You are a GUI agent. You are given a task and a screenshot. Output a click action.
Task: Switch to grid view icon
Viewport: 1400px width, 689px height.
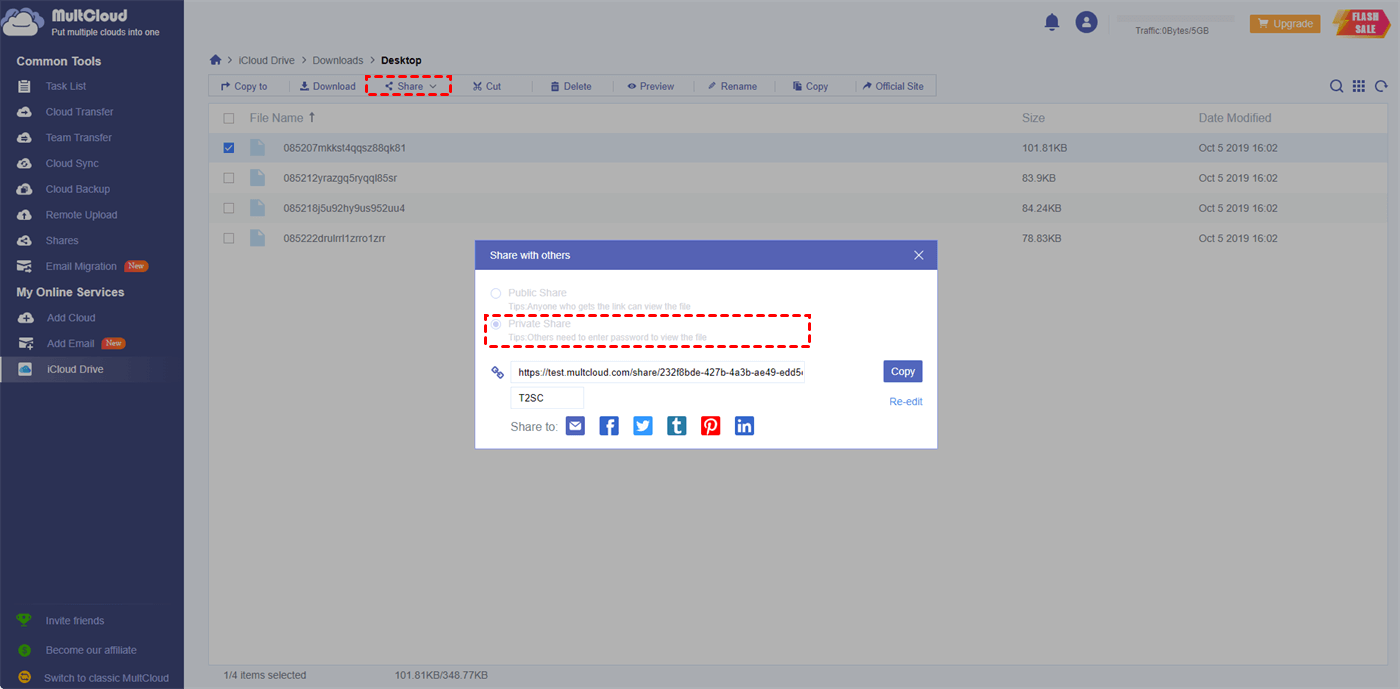[1359, 86]
